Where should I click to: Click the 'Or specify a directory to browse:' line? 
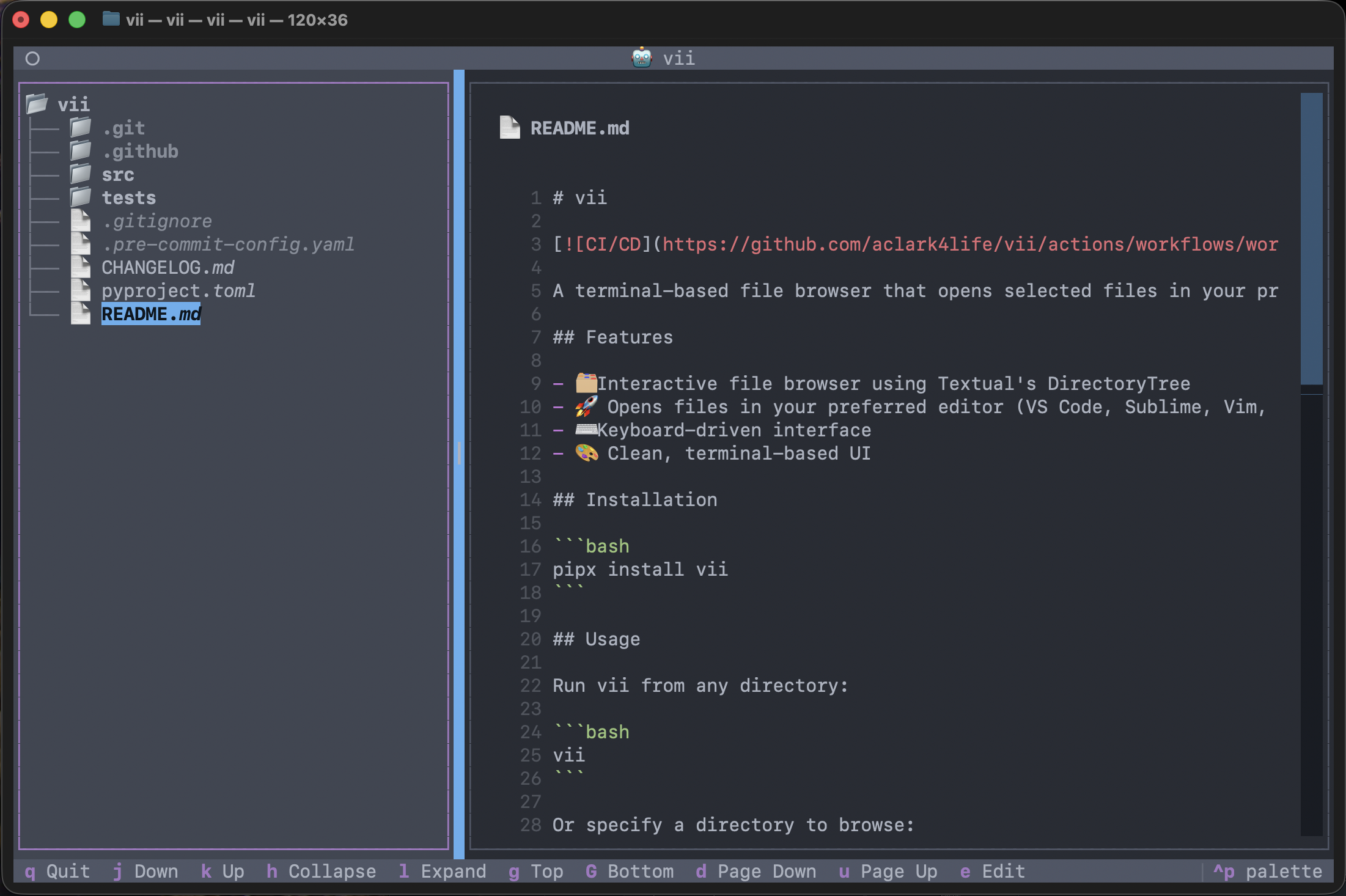click(x=734, y=824)
